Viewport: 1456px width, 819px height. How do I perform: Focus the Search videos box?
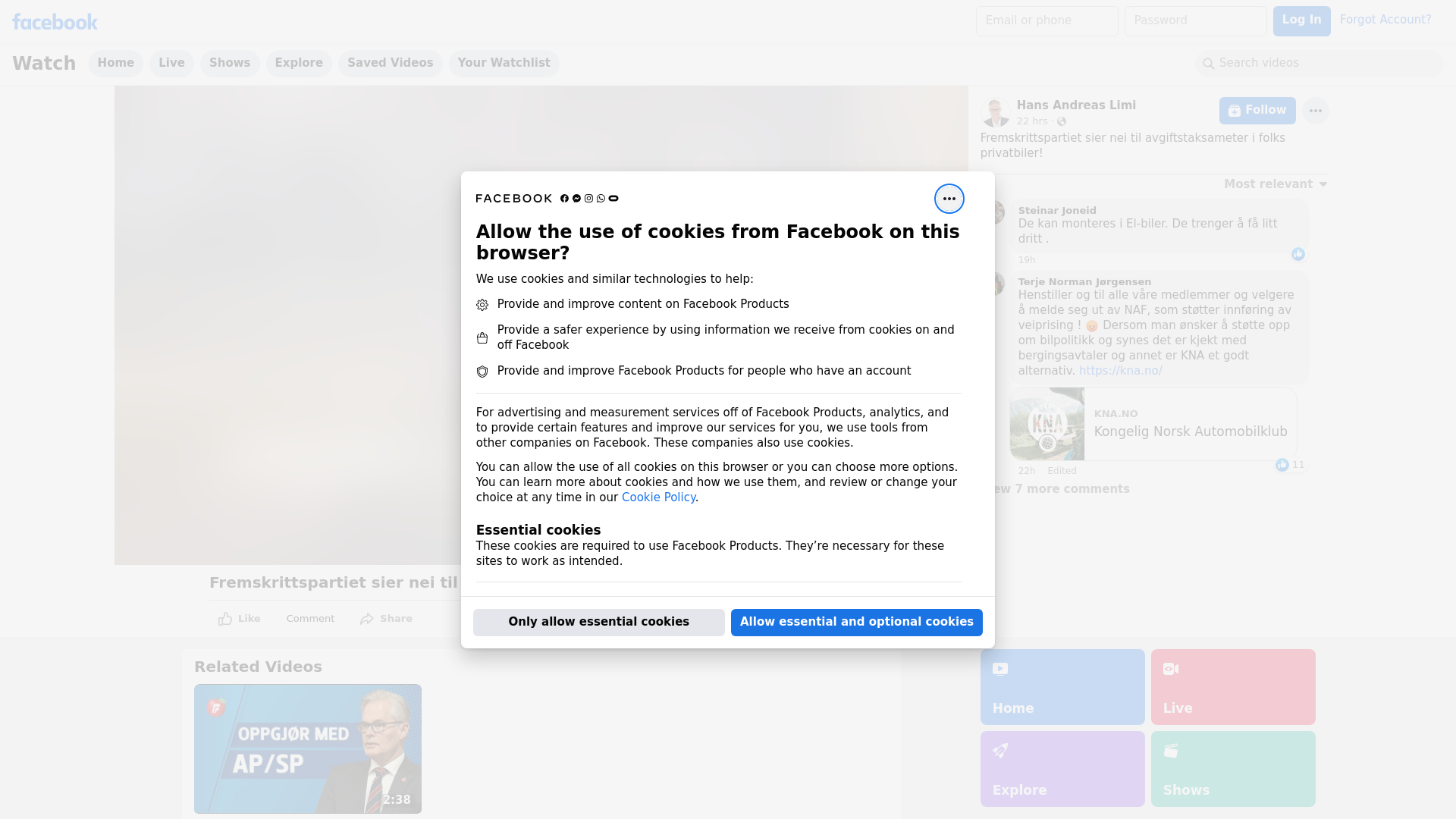(1319, 63)
